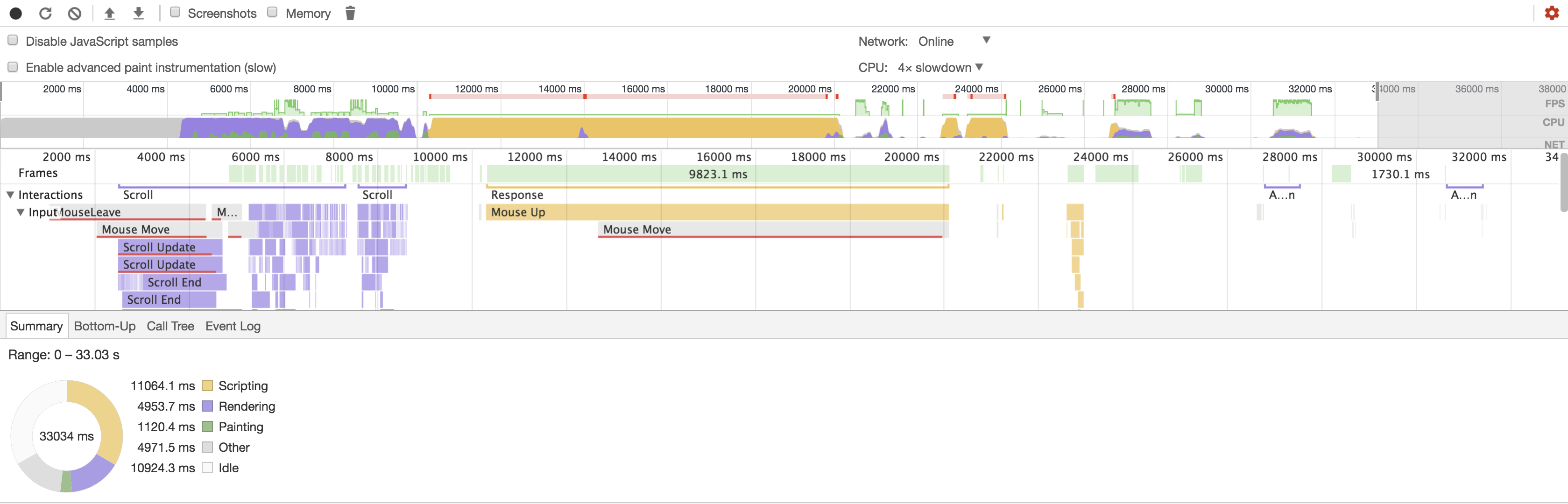This screenshot has width=1568, height=504.
Task: Click the Scripting color swatch
Action: (208, 386)
